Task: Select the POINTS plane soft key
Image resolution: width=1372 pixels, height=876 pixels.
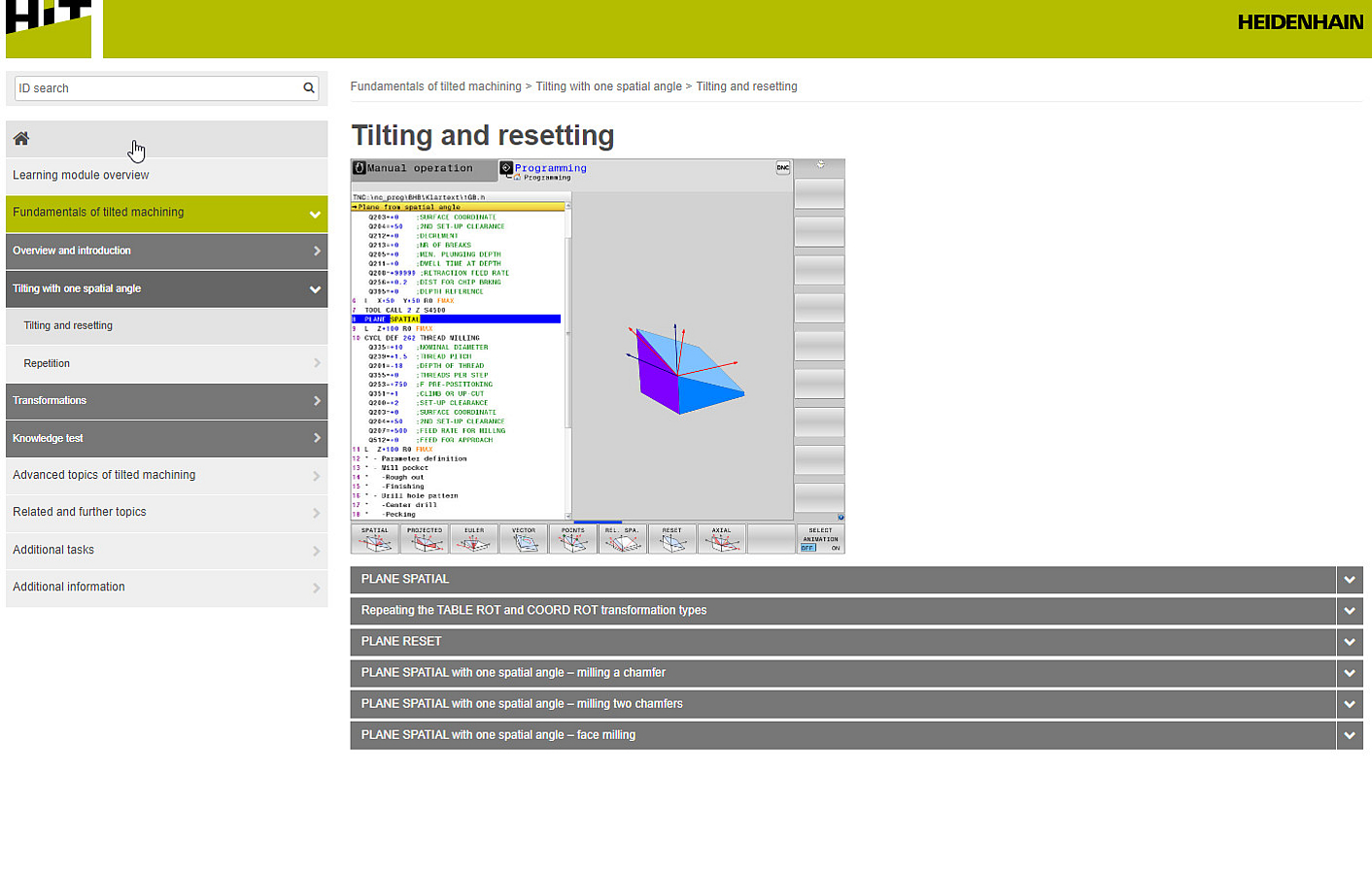Action: pos(573,539)
